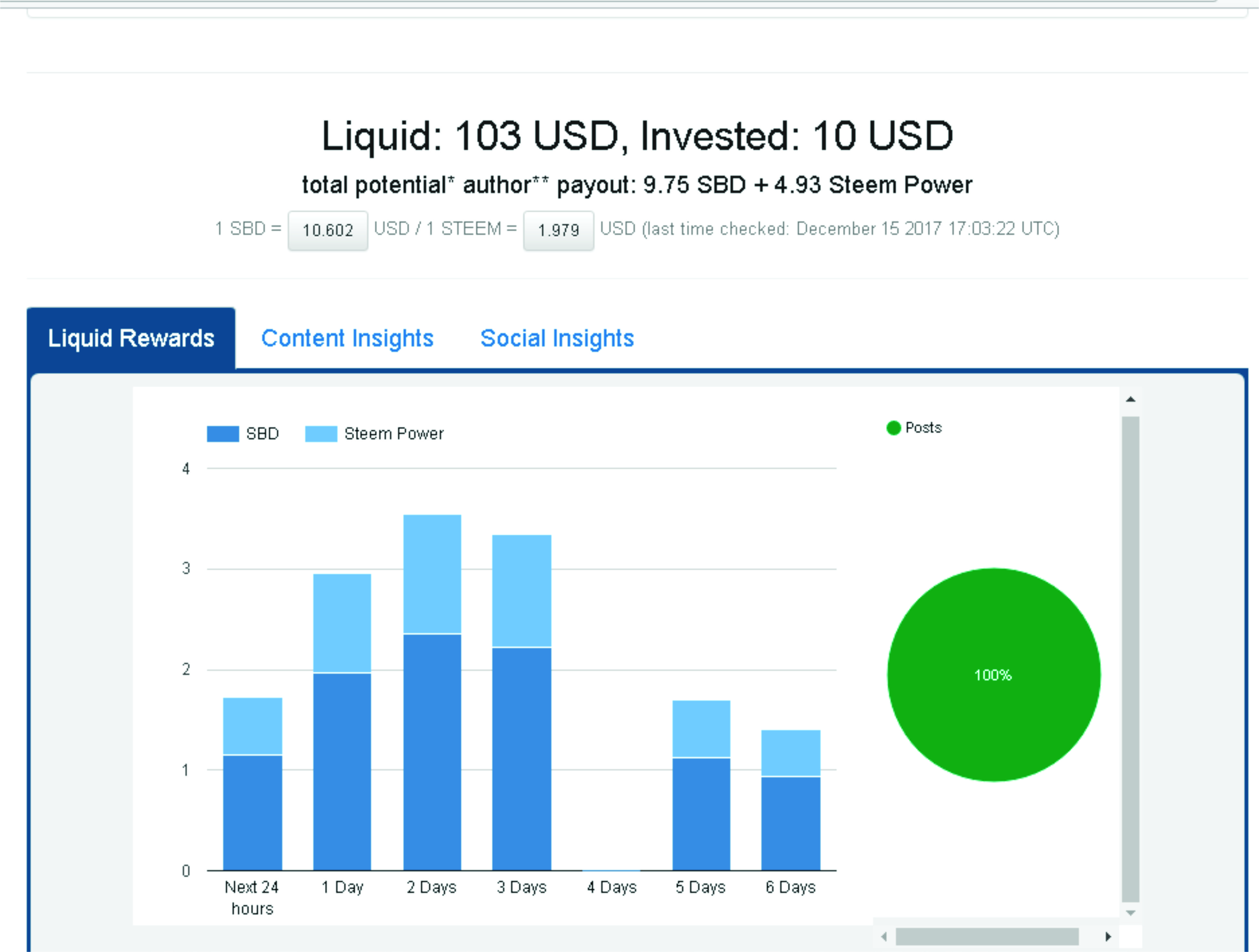Click the 'SBD' legend label text

pyautogui.click(x=263, y=434)
